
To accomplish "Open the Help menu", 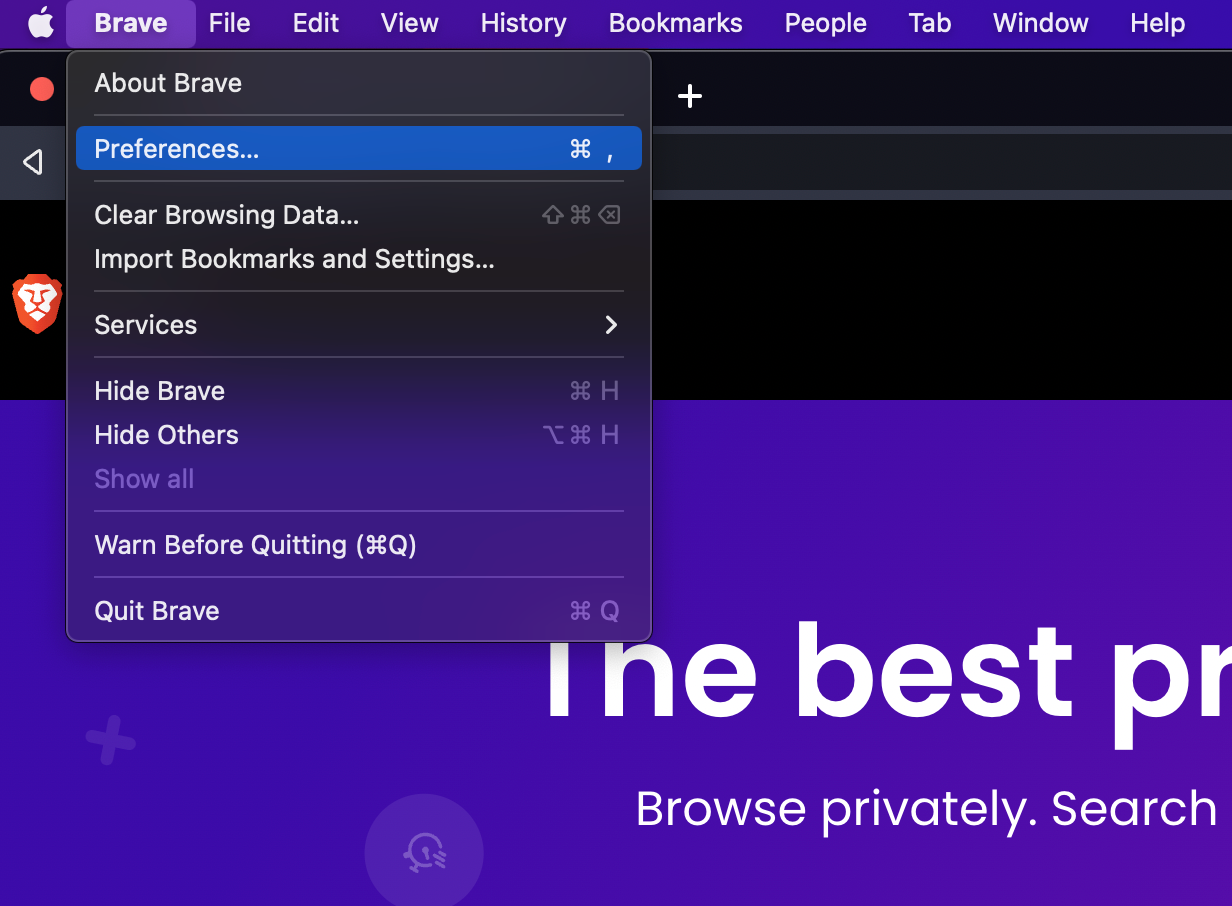I will 1158,23.
